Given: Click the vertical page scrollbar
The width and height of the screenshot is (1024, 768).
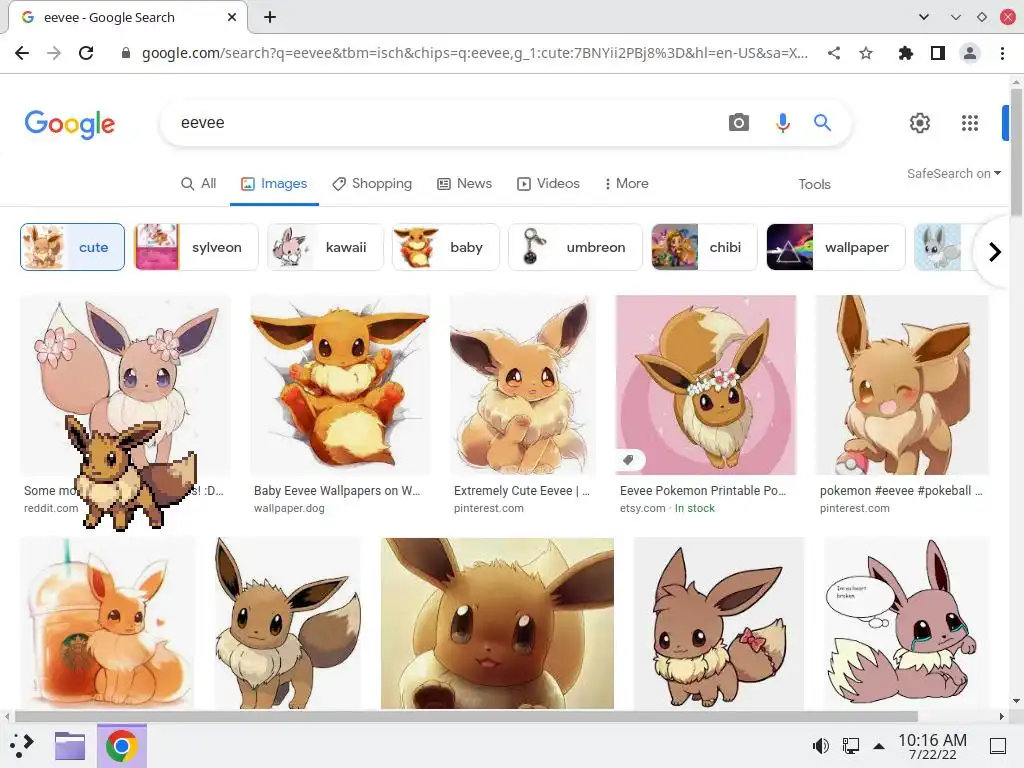Looking at the screenshot, I should (1016, 152).
